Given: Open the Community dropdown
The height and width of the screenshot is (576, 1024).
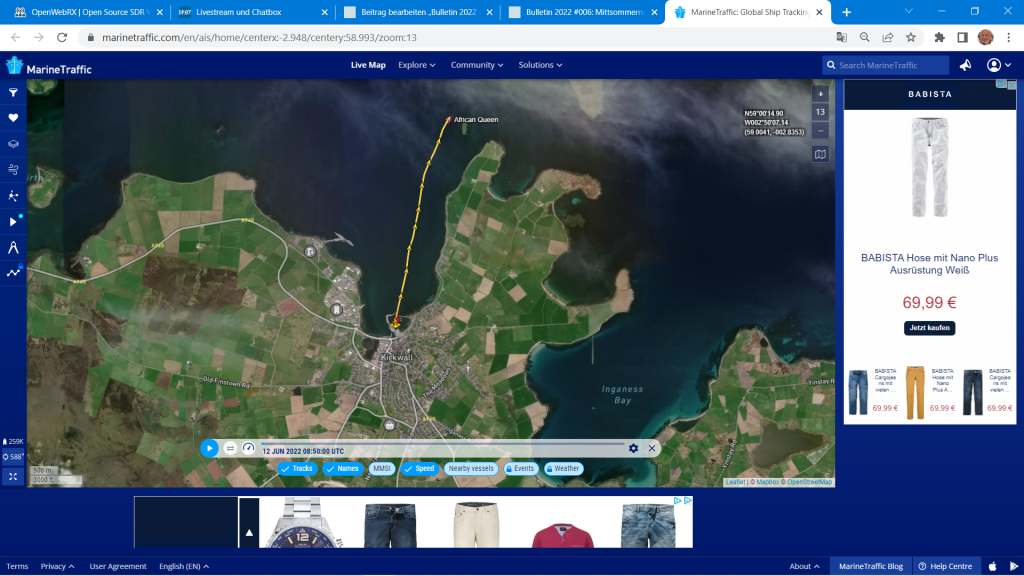Looking at the screenshot, I should click(477, 65).
